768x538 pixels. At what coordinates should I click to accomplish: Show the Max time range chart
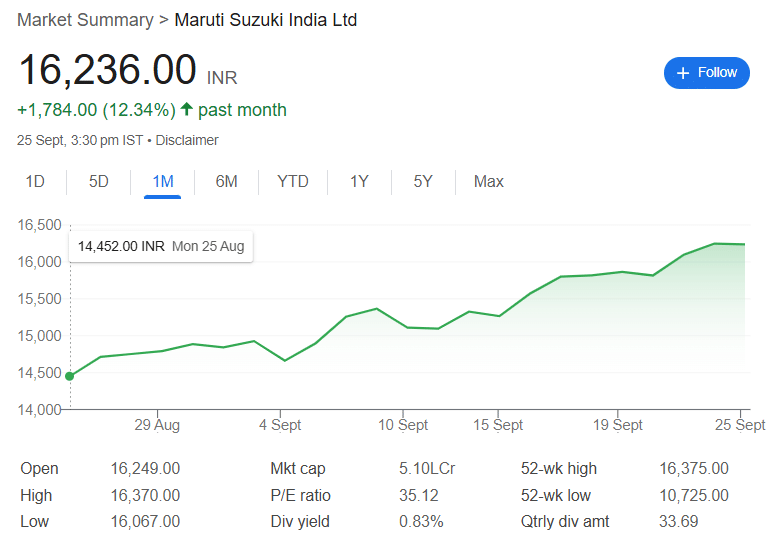488,182
